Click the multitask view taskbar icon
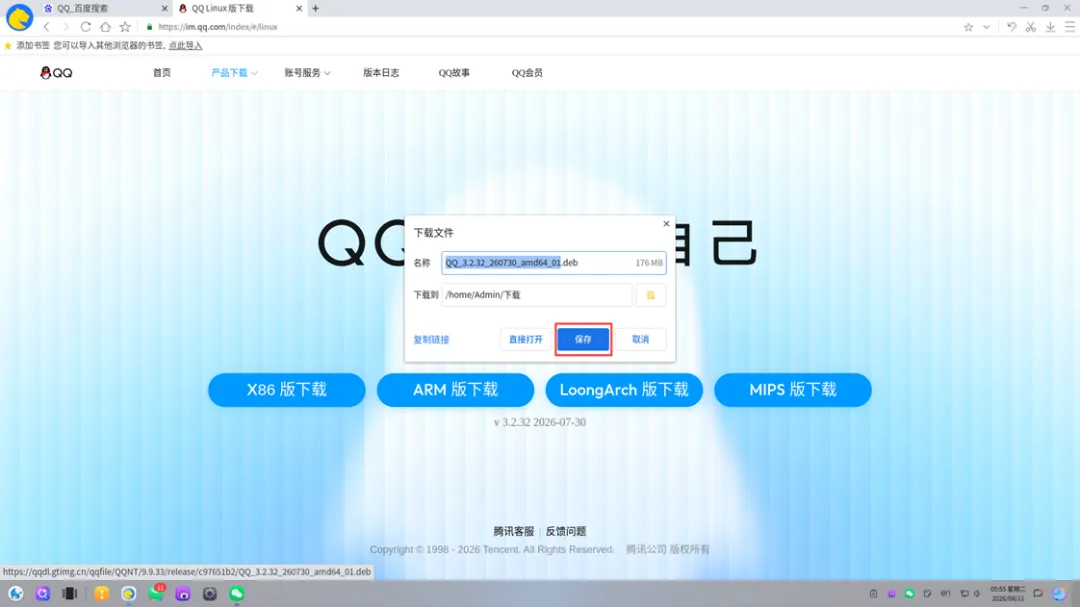The height and width of the screenshot is (607, 1080). pyautogui.click(x=70, y=593)
